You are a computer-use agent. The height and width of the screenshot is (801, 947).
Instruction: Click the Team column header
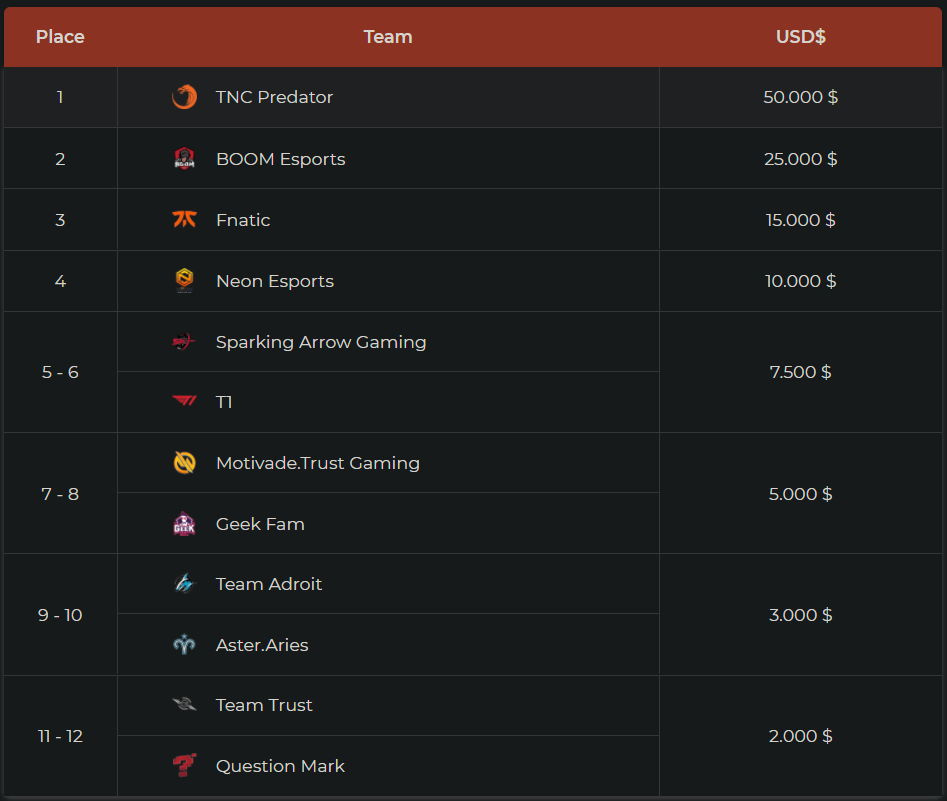click(388, 37)
